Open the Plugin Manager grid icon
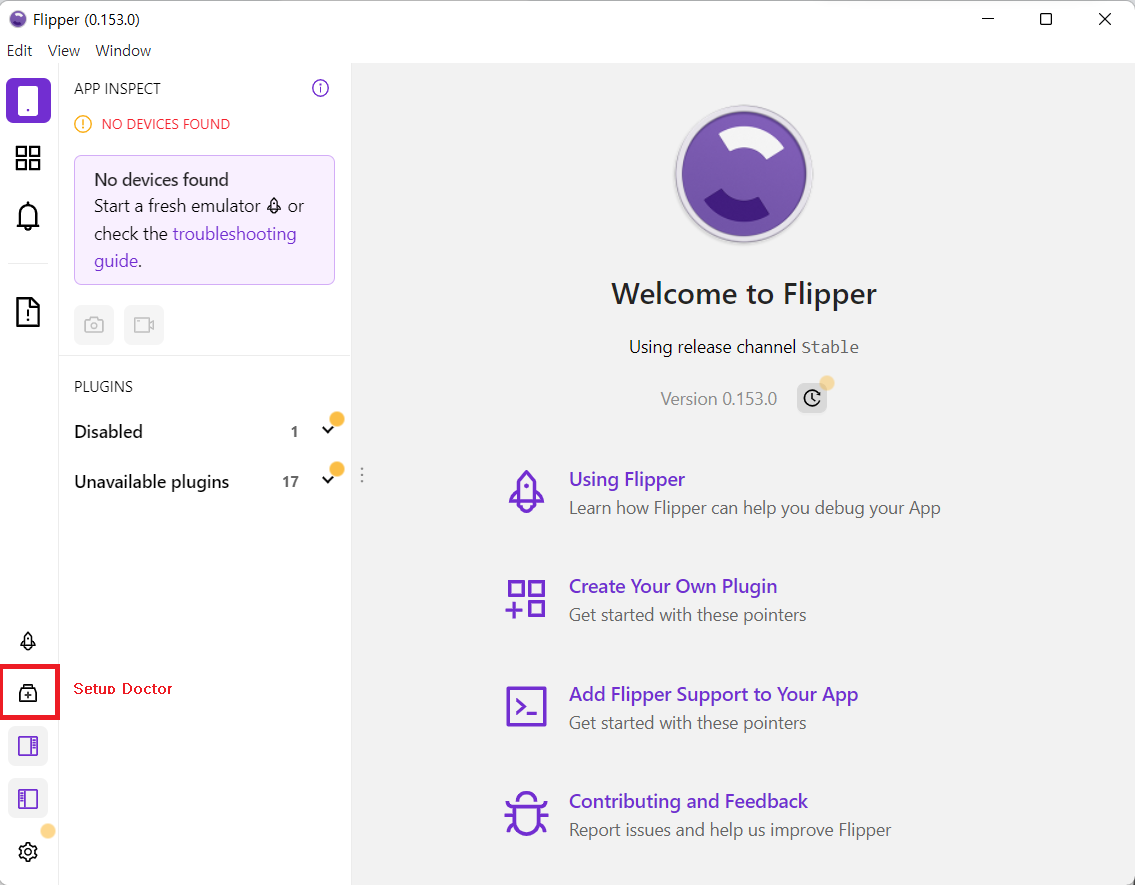 coord(28,158)
